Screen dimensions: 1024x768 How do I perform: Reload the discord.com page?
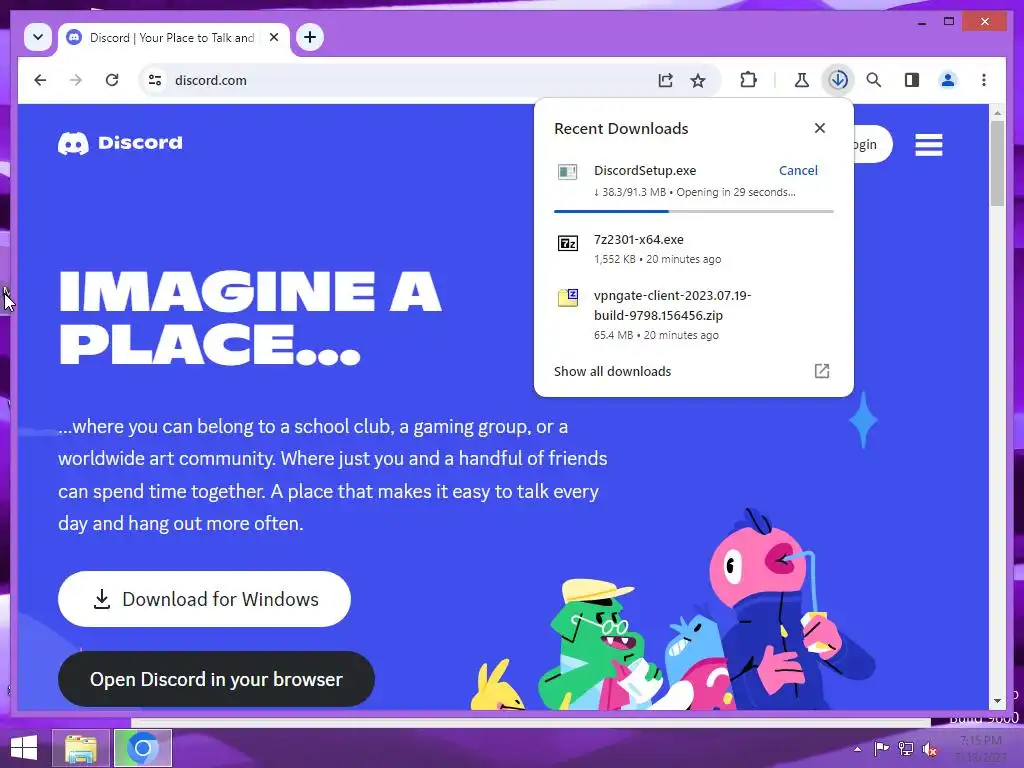click(x=112, y=80)
